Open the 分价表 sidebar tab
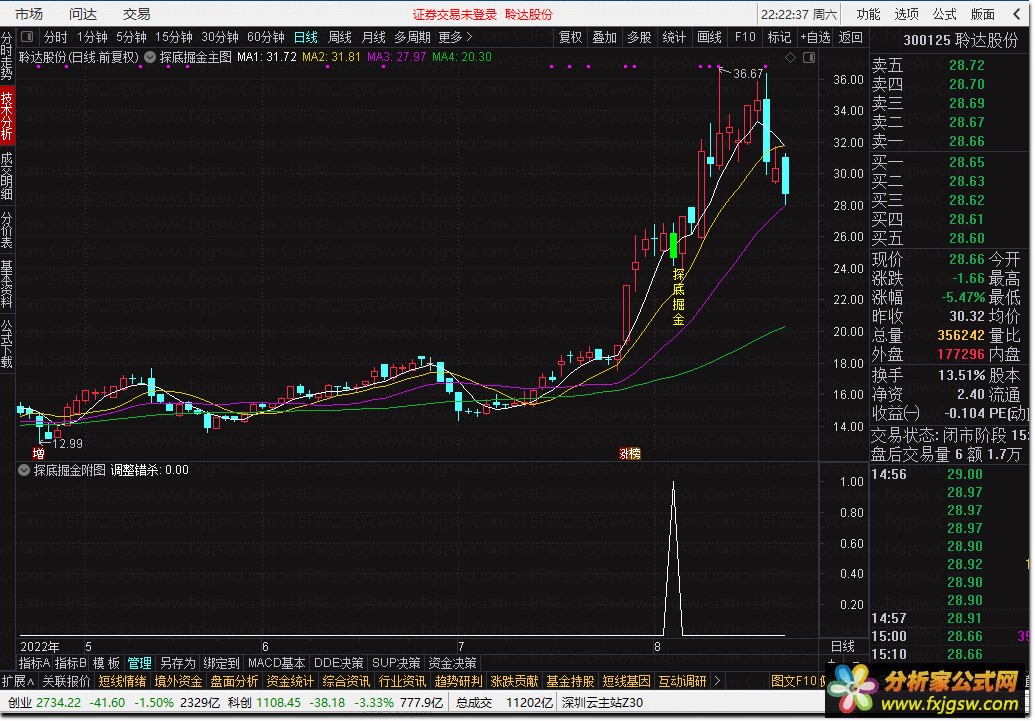The image size is (1035, 721). (x=7, y=230)
